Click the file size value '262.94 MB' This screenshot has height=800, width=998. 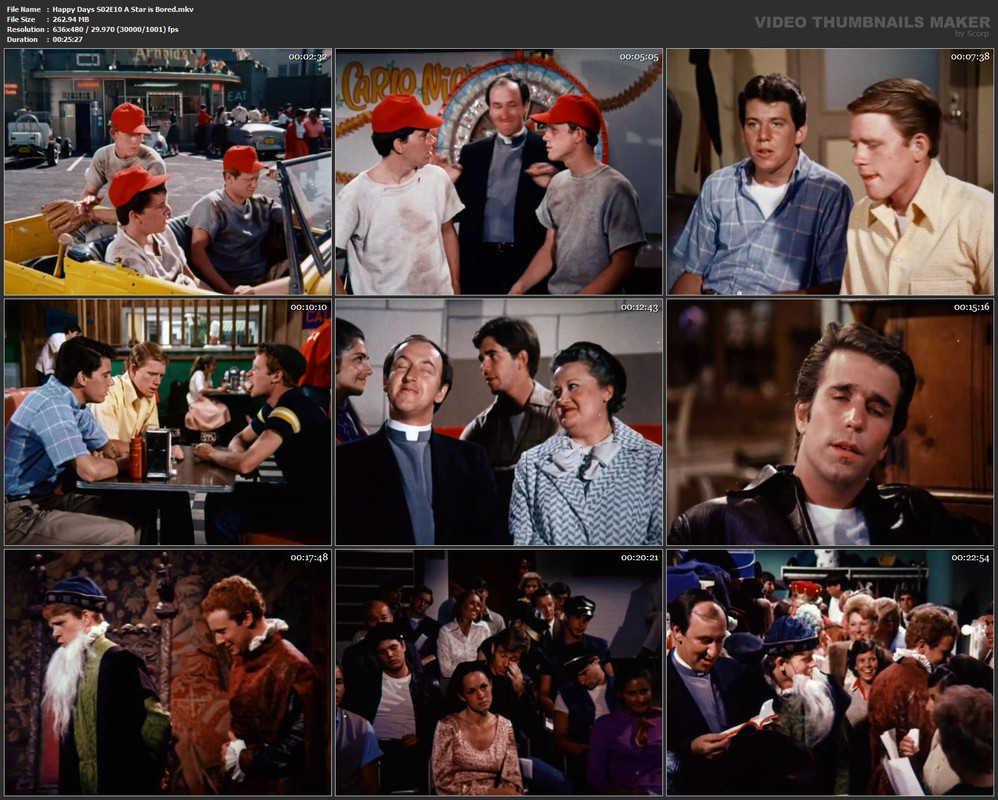[x=71, y=20]
